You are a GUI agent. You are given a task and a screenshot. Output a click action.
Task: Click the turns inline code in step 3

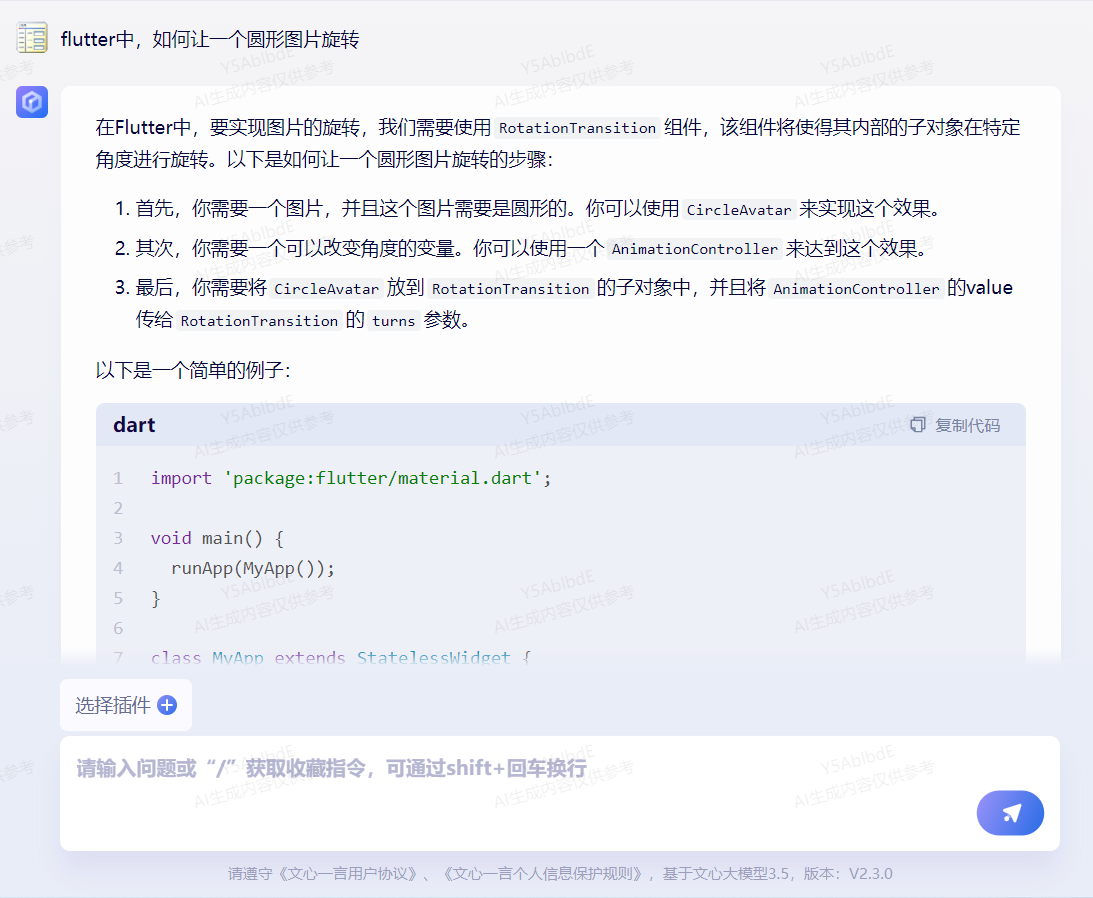pyautogui.click(x=393, y=321)
